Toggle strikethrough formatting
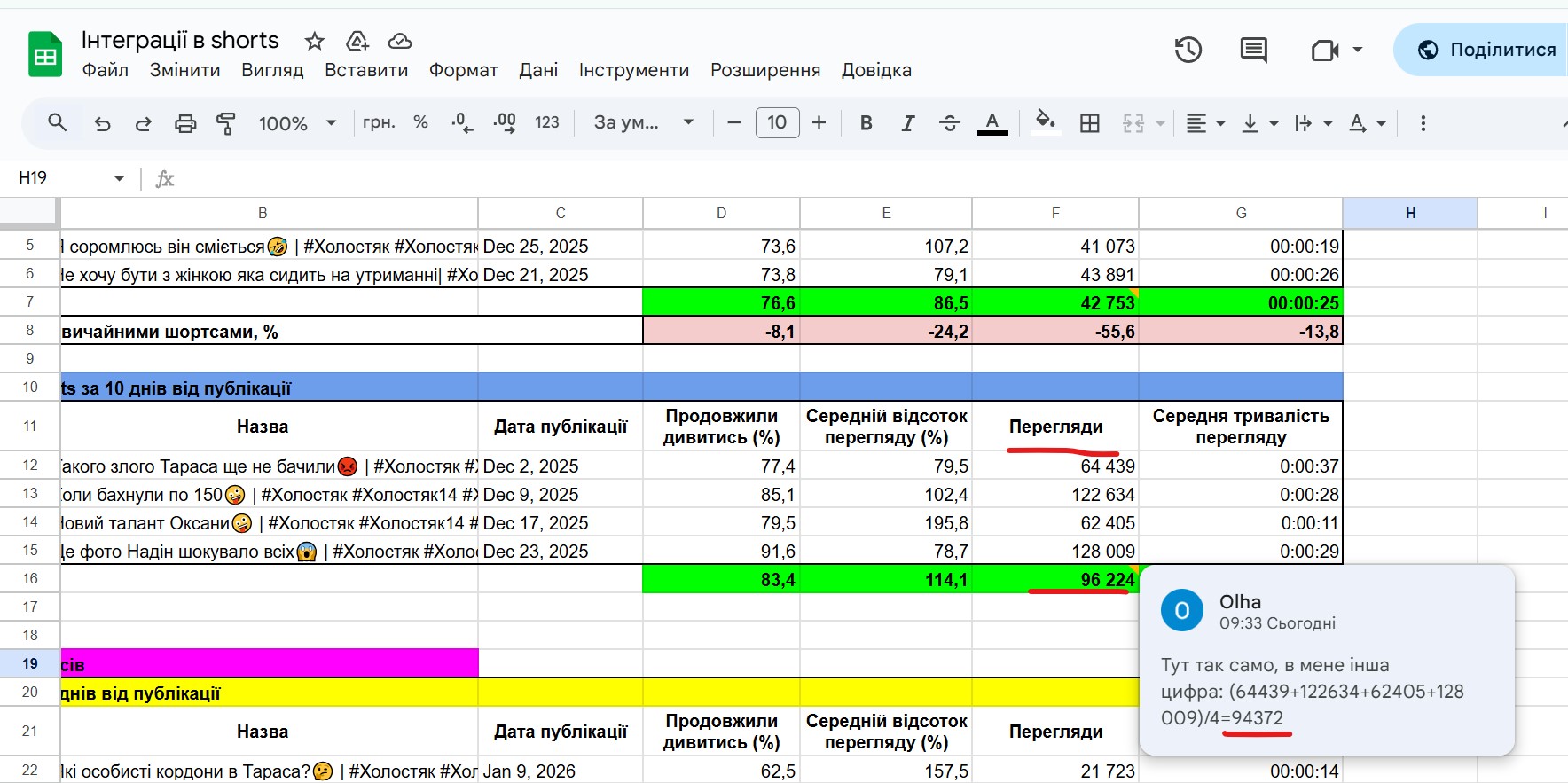The height and width of the screenshot is (783, 1568). point(949,123)
